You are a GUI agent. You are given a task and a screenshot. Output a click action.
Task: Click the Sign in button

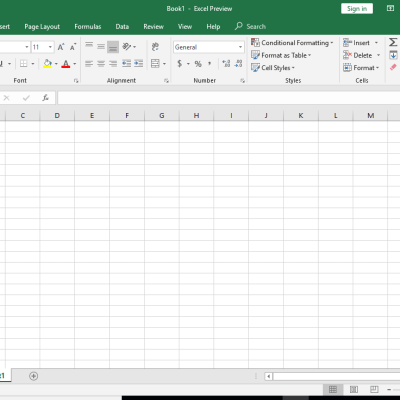click(x=357, y=9)
